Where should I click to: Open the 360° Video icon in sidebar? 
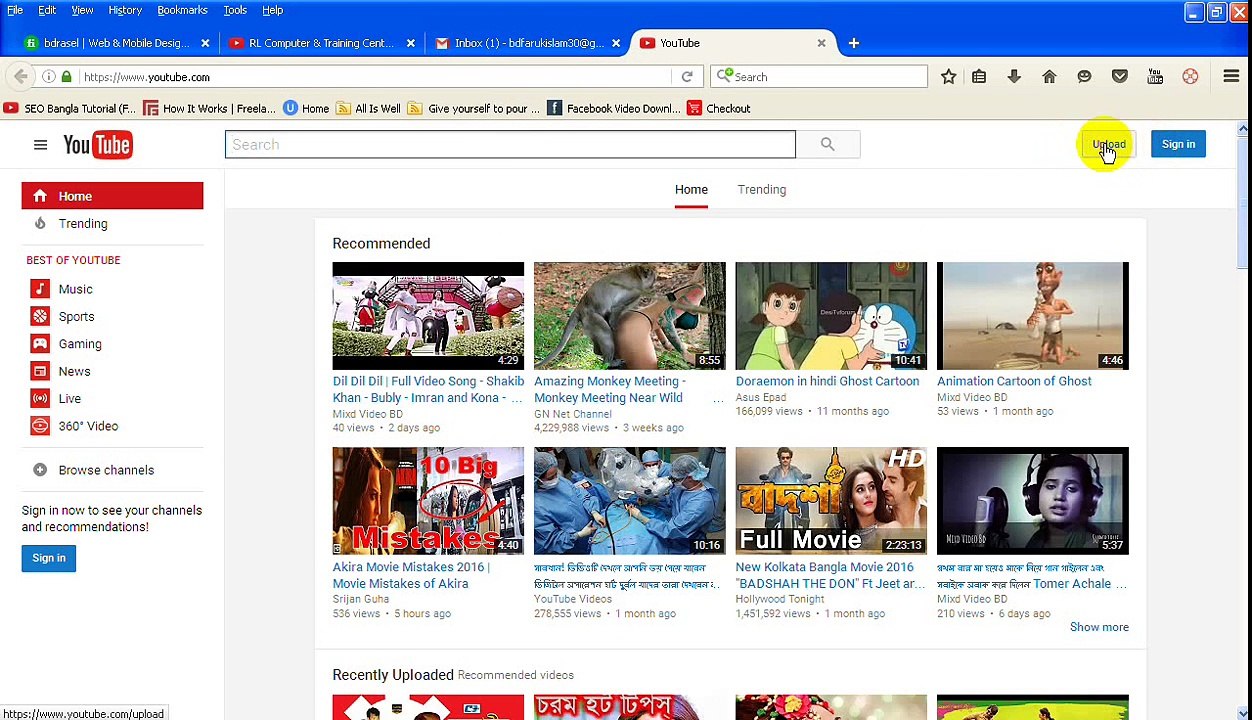[40, 426]
